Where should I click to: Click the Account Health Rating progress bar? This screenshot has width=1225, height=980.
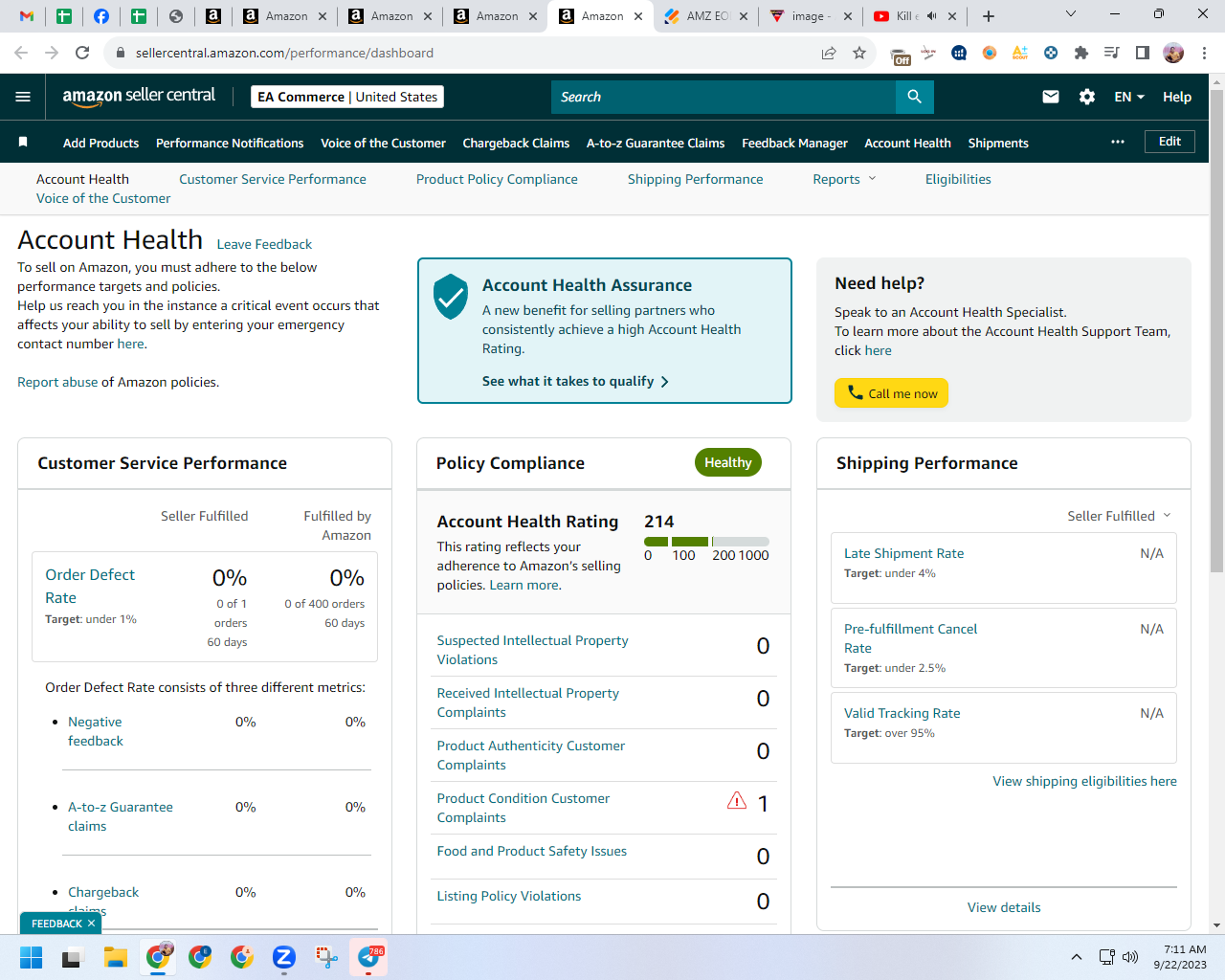point(706,542)
